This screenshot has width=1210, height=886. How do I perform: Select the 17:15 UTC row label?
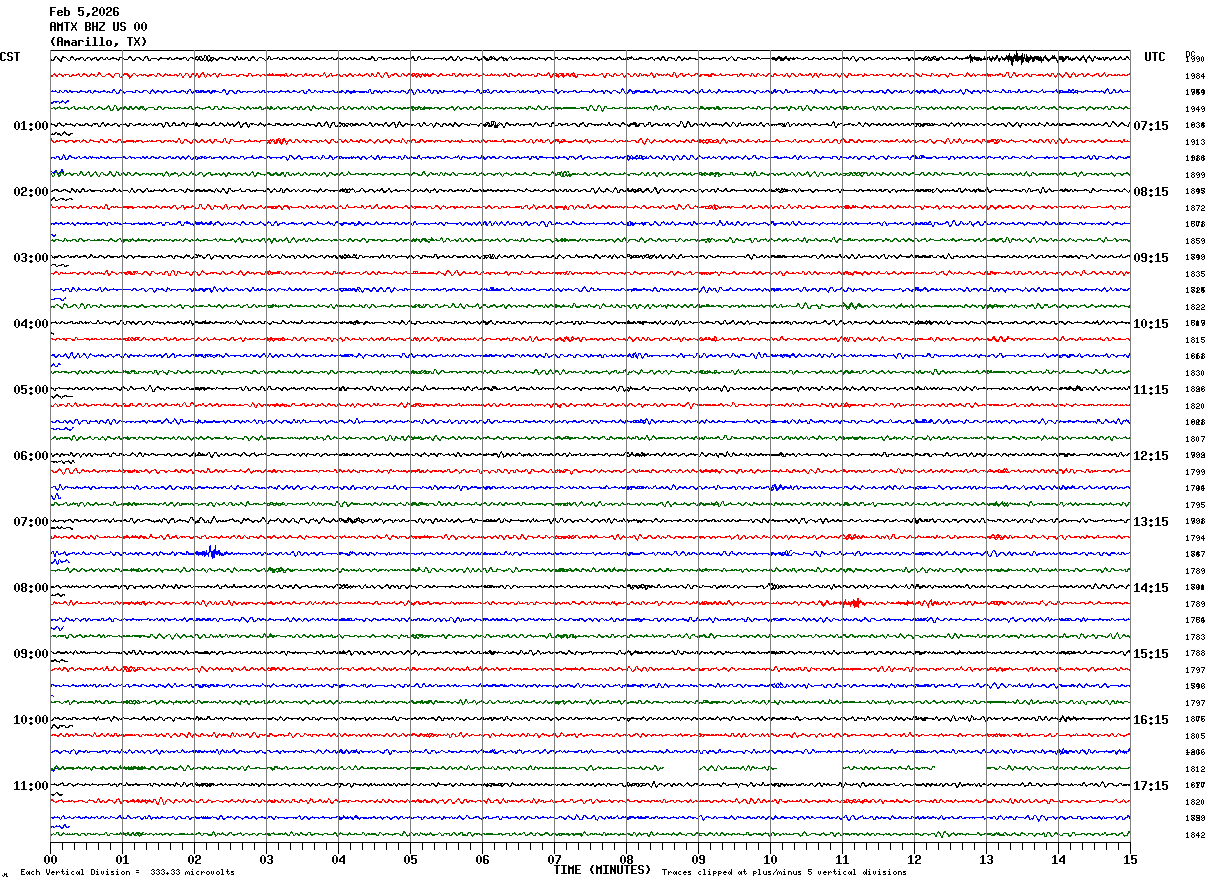pos(1151,786)
